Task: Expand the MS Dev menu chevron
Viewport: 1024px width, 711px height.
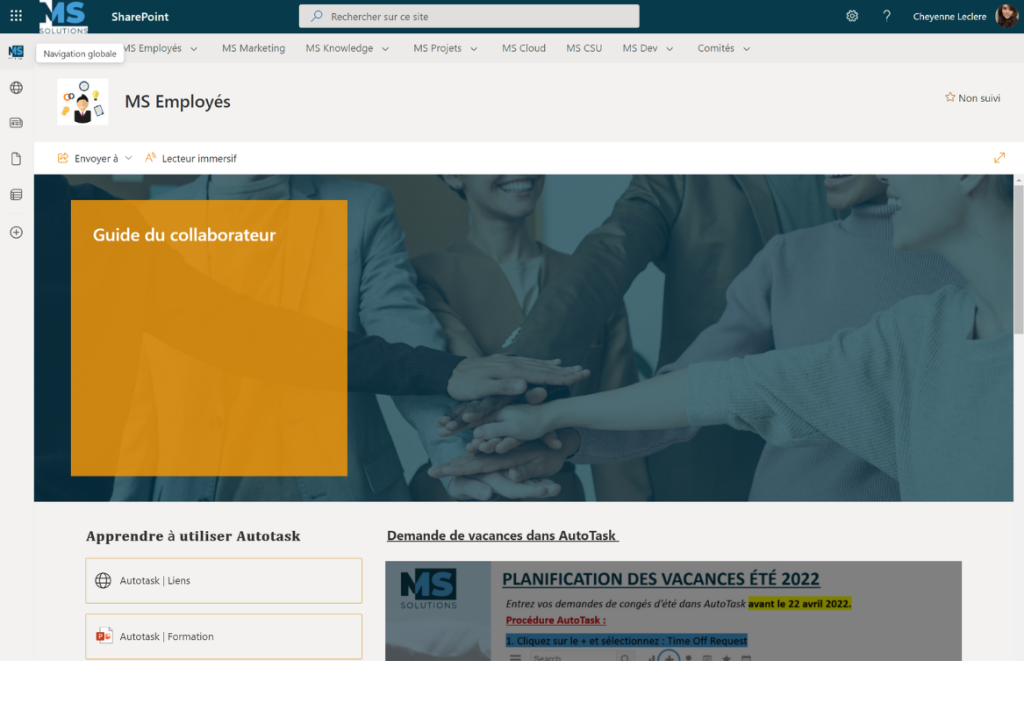Action: coord(669,49)
